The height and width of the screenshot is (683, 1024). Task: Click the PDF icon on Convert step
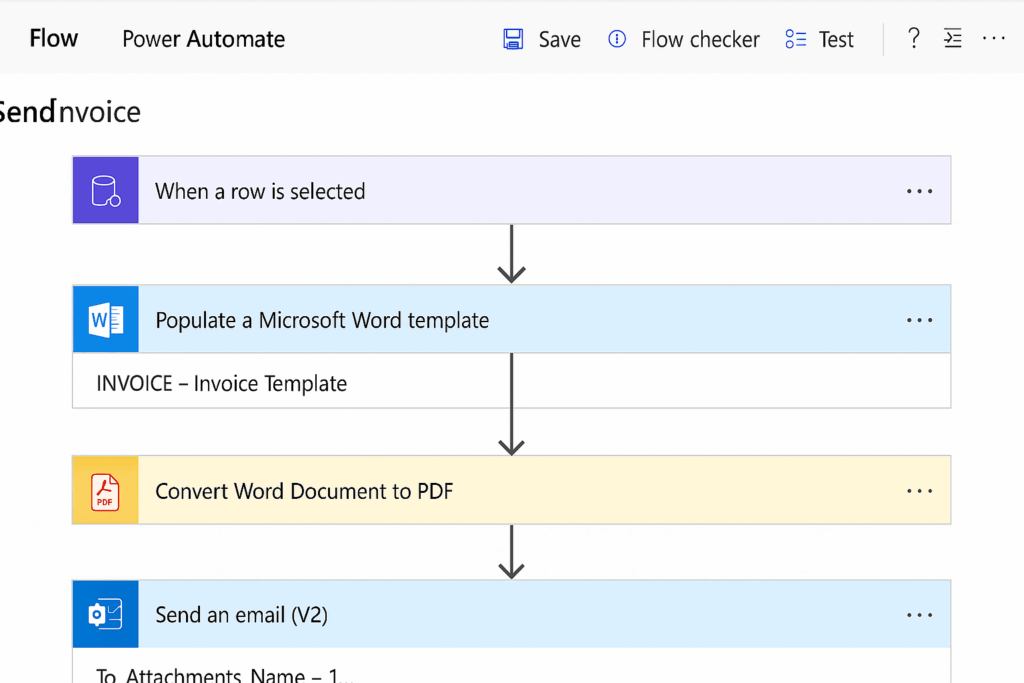click(x=106, y=490)
